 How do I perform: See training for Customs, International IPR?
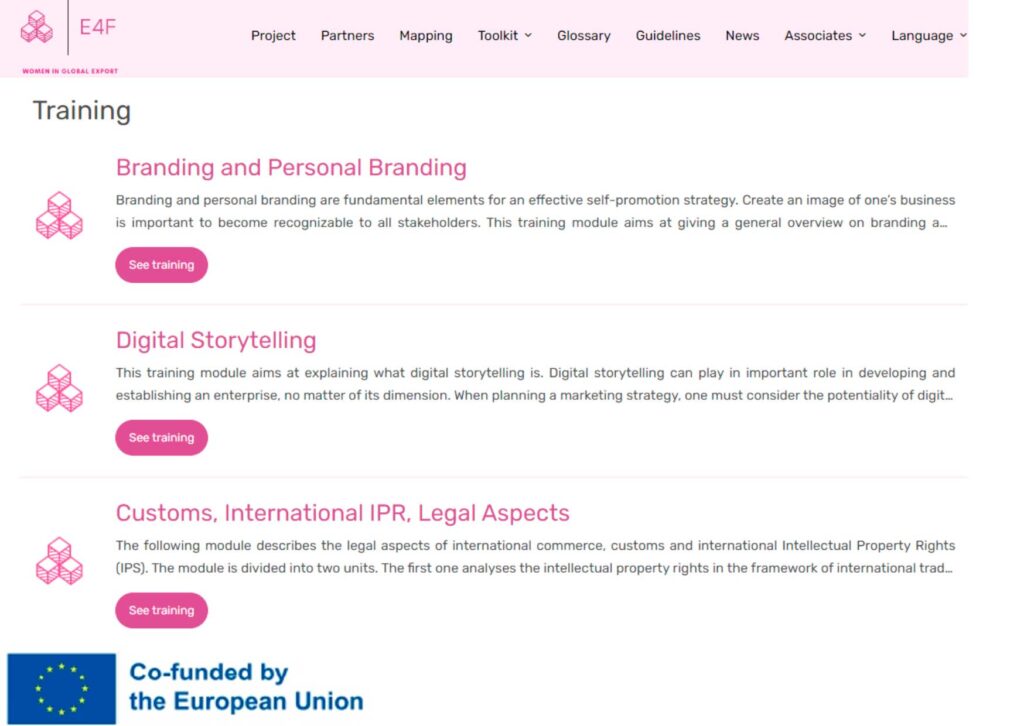click(x=161, y=610)
